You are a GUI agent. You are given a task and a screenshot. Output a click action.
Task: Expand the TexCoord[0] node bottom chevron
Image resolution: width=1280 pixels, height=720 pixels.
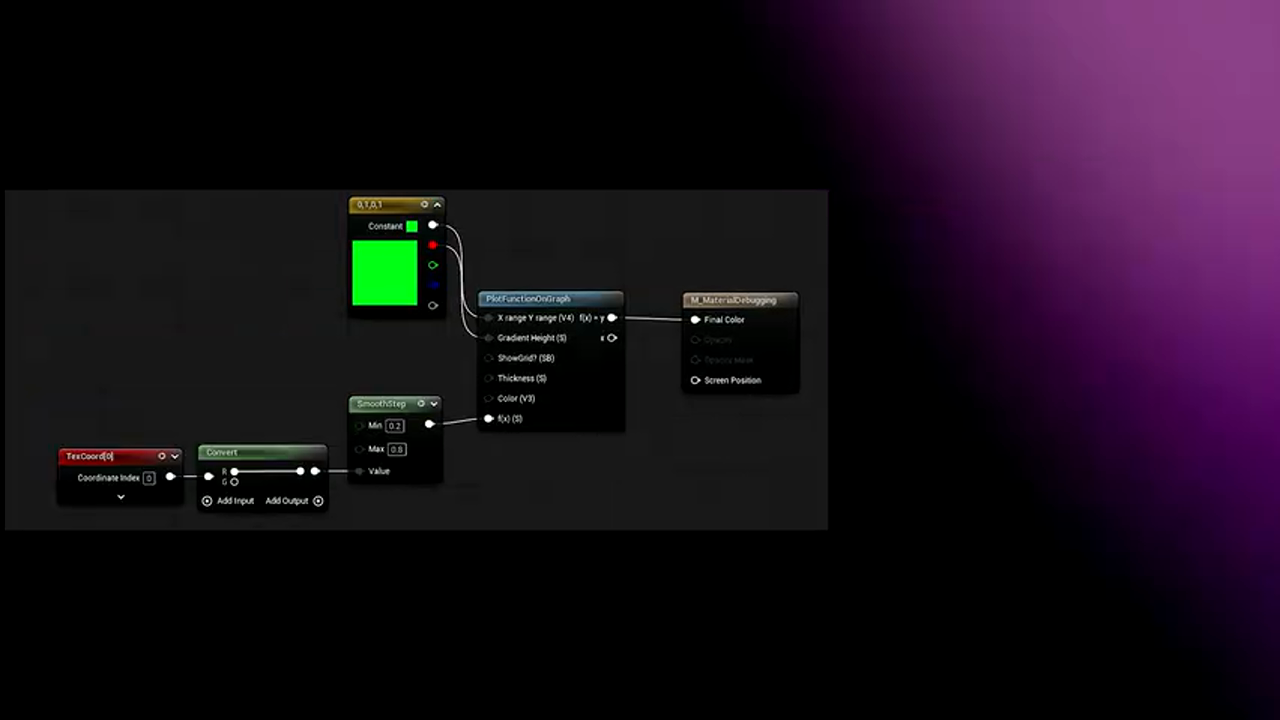120,497
